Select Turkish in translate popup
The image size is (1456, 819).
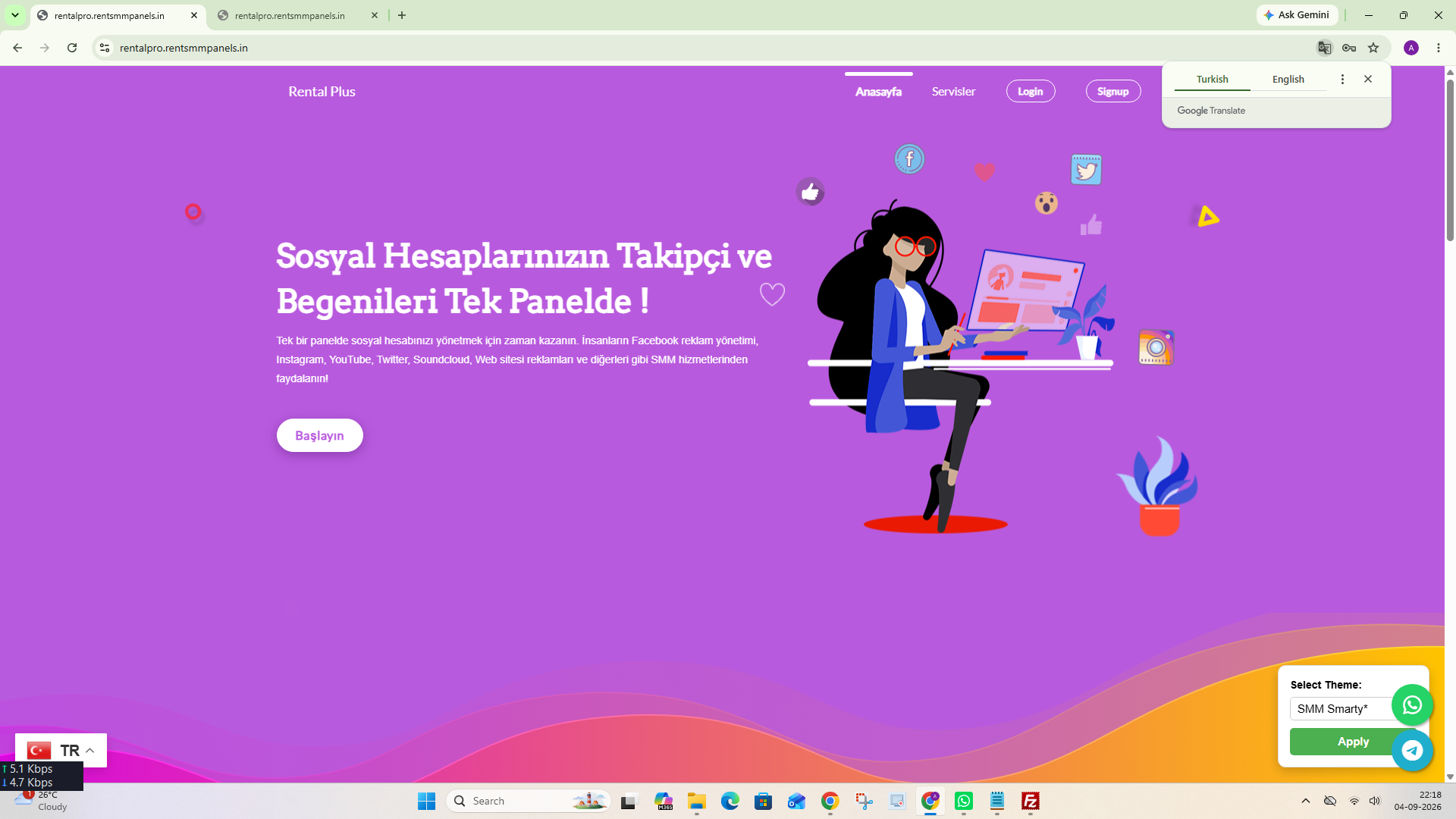[1212, 80]
